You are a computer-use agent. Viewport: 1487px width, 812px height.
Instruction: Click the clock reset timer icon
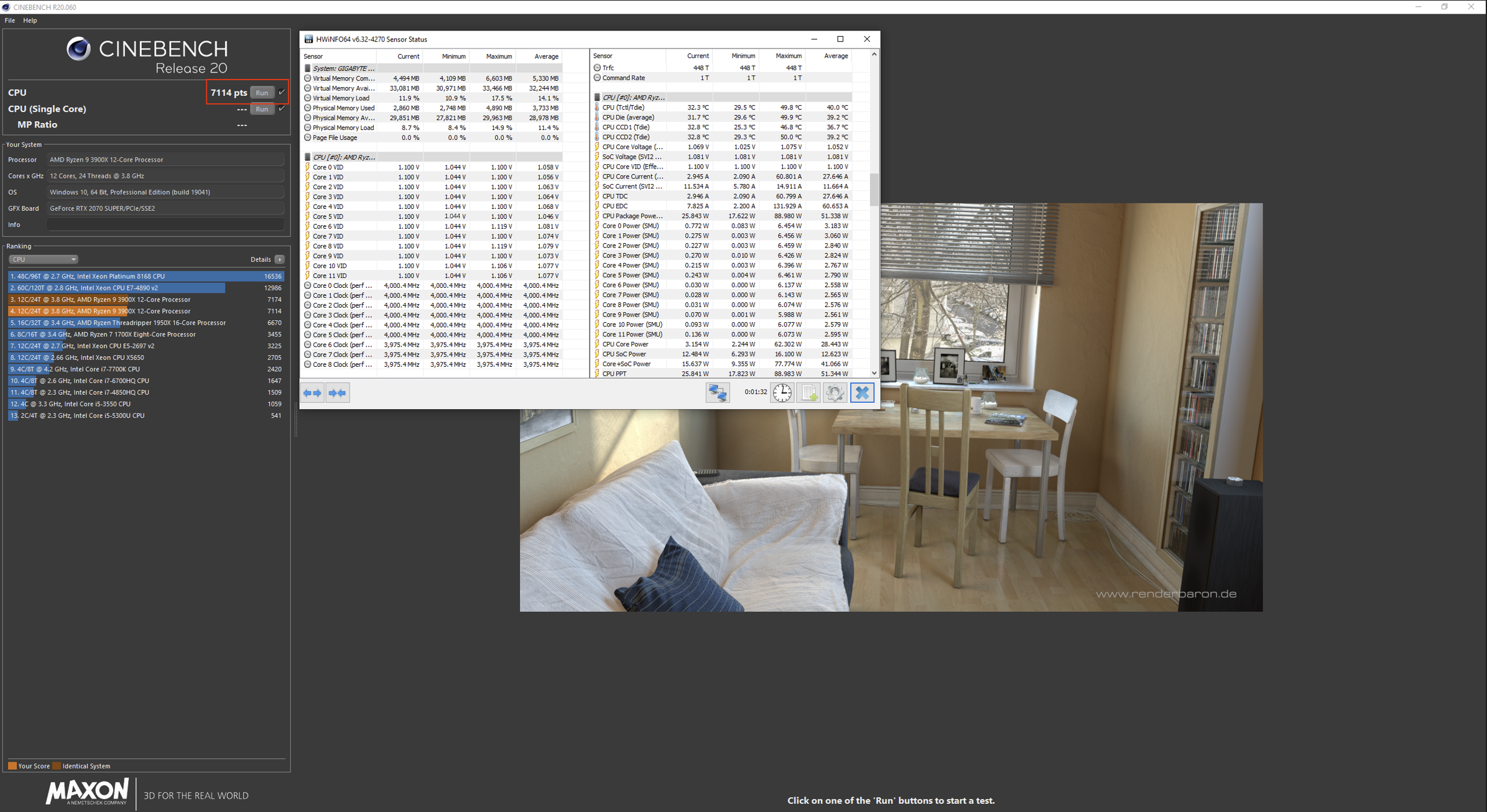point(782,393)
